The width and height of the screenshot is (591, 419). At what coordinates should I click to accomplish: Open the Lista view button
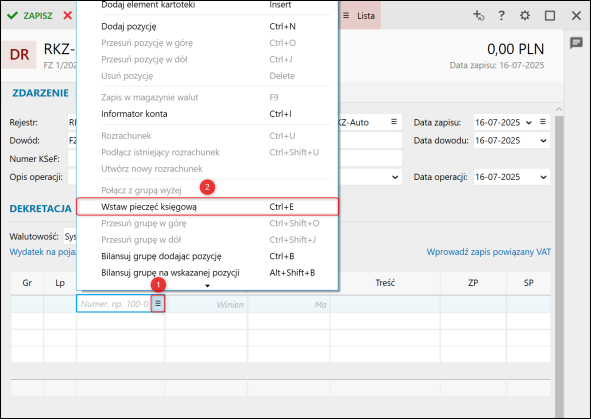359,15
